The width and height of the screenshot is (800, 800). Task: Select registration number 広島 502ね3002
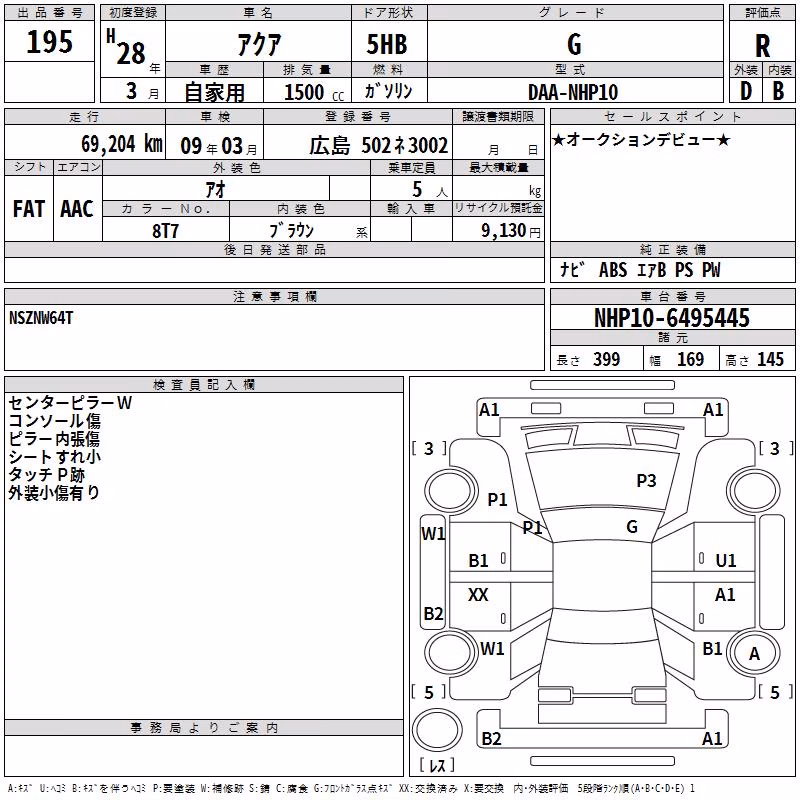click(x=379, y=146)
